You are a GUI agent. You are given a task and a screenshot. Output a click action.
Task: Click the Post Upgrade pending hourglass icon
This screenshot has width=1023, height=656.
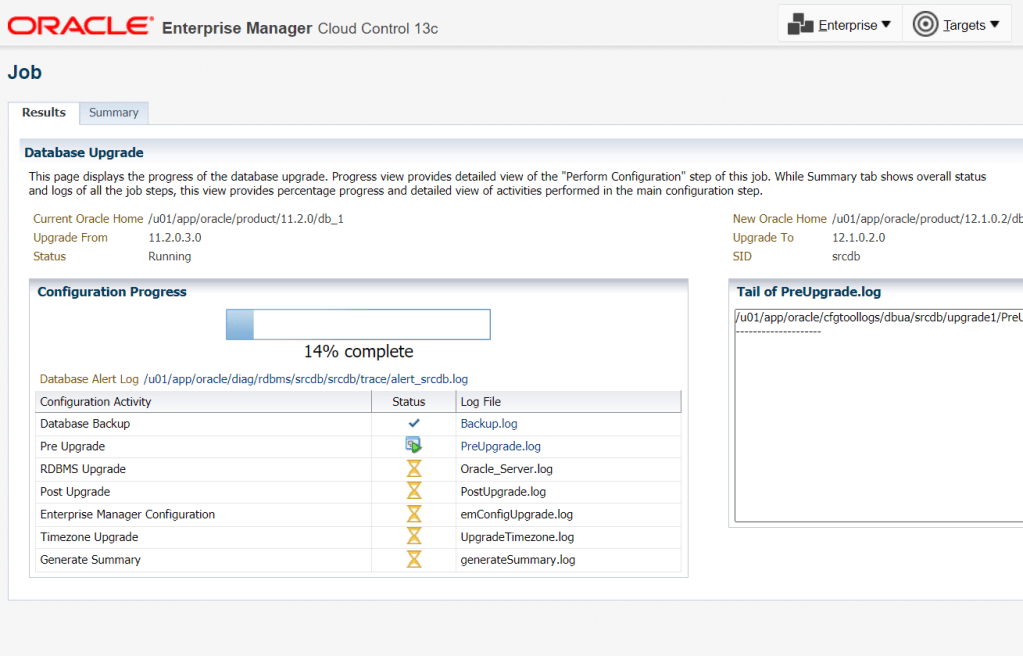tap(414, 491)
